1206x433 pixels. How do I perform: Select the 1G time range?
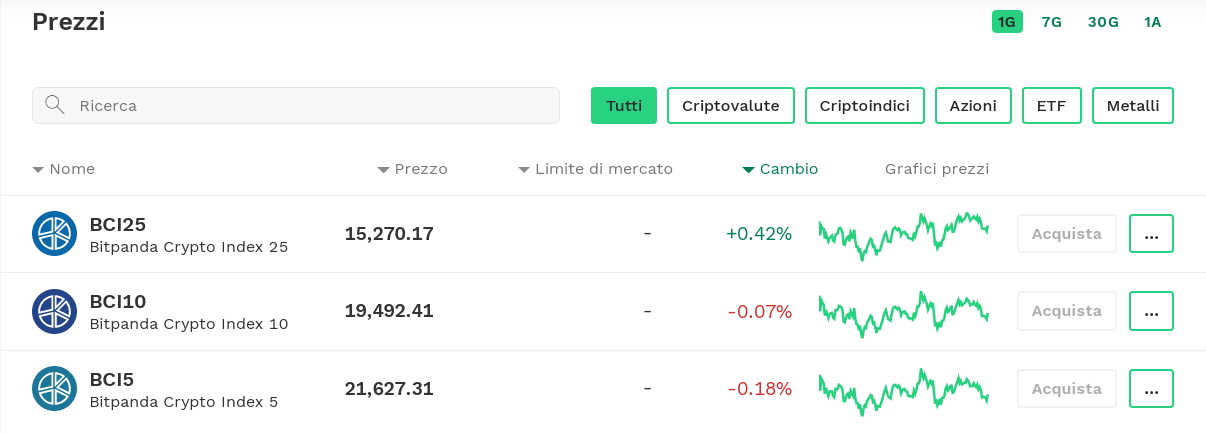(x=1007, y=21)
